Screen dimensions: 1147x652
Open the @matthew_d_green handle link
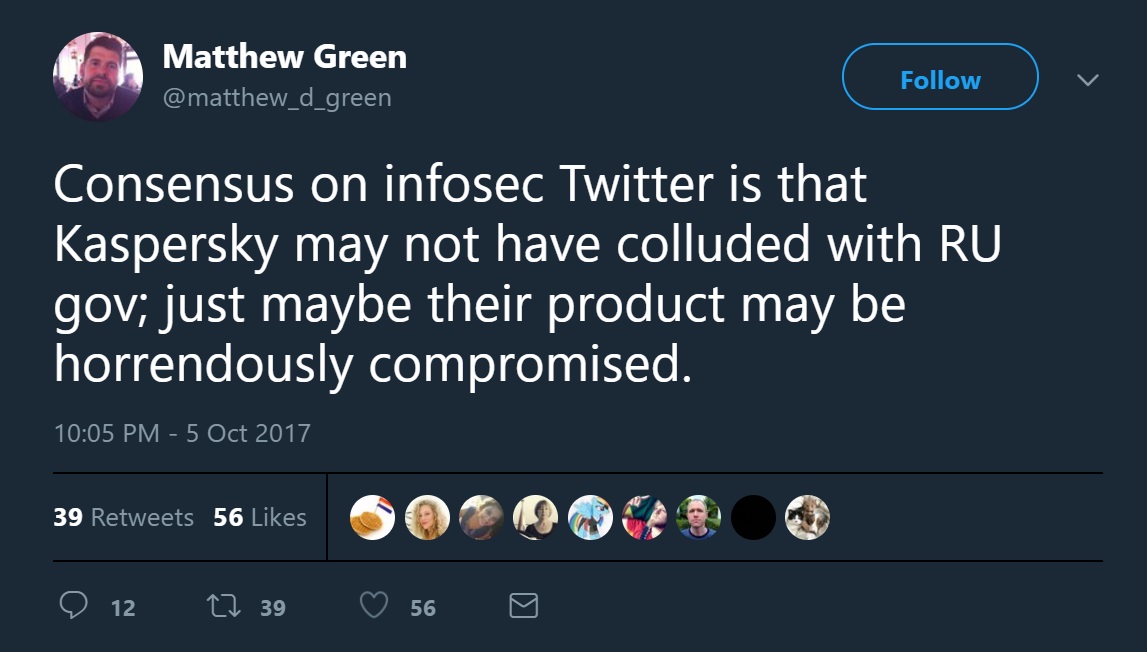click(x=277, y=97)
